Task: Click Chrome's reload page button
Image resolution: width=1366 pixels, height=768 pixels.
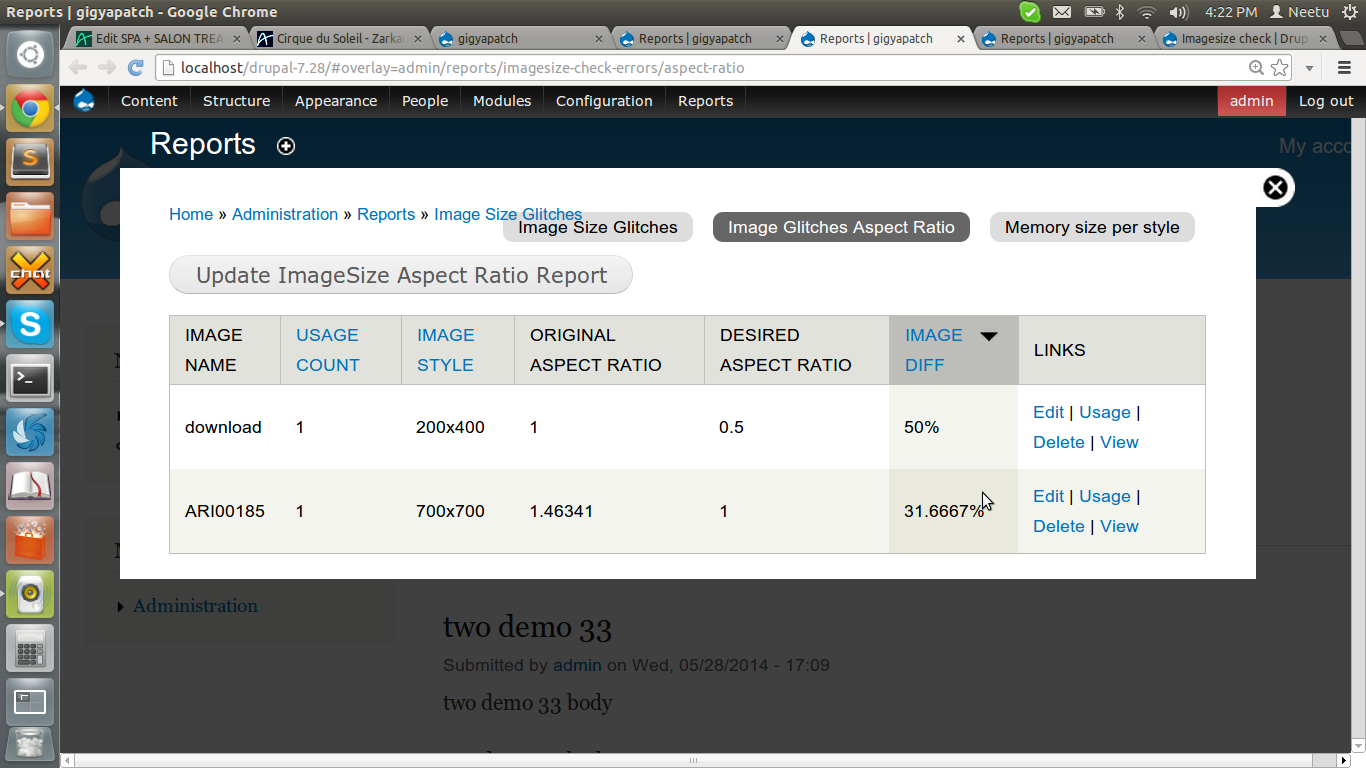Action: (x=136, y=68)
